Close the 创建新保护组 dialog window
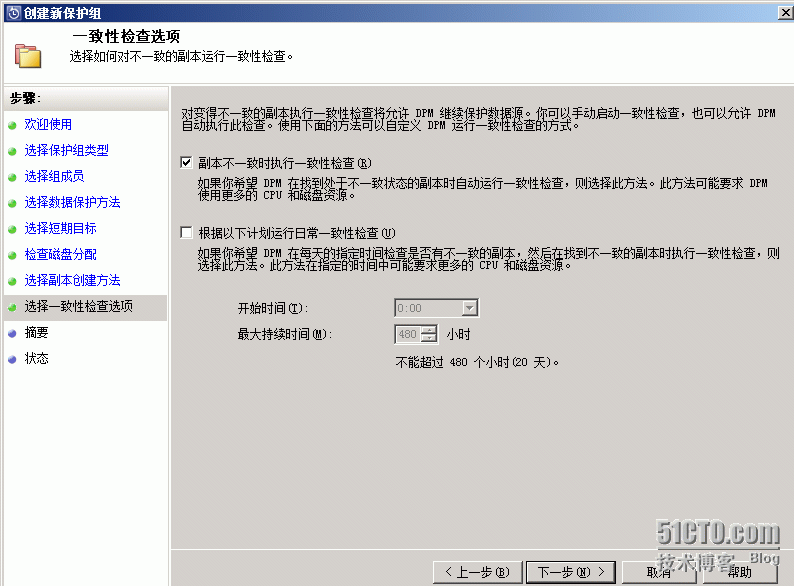The image size is (794, 586). point(785,12)
